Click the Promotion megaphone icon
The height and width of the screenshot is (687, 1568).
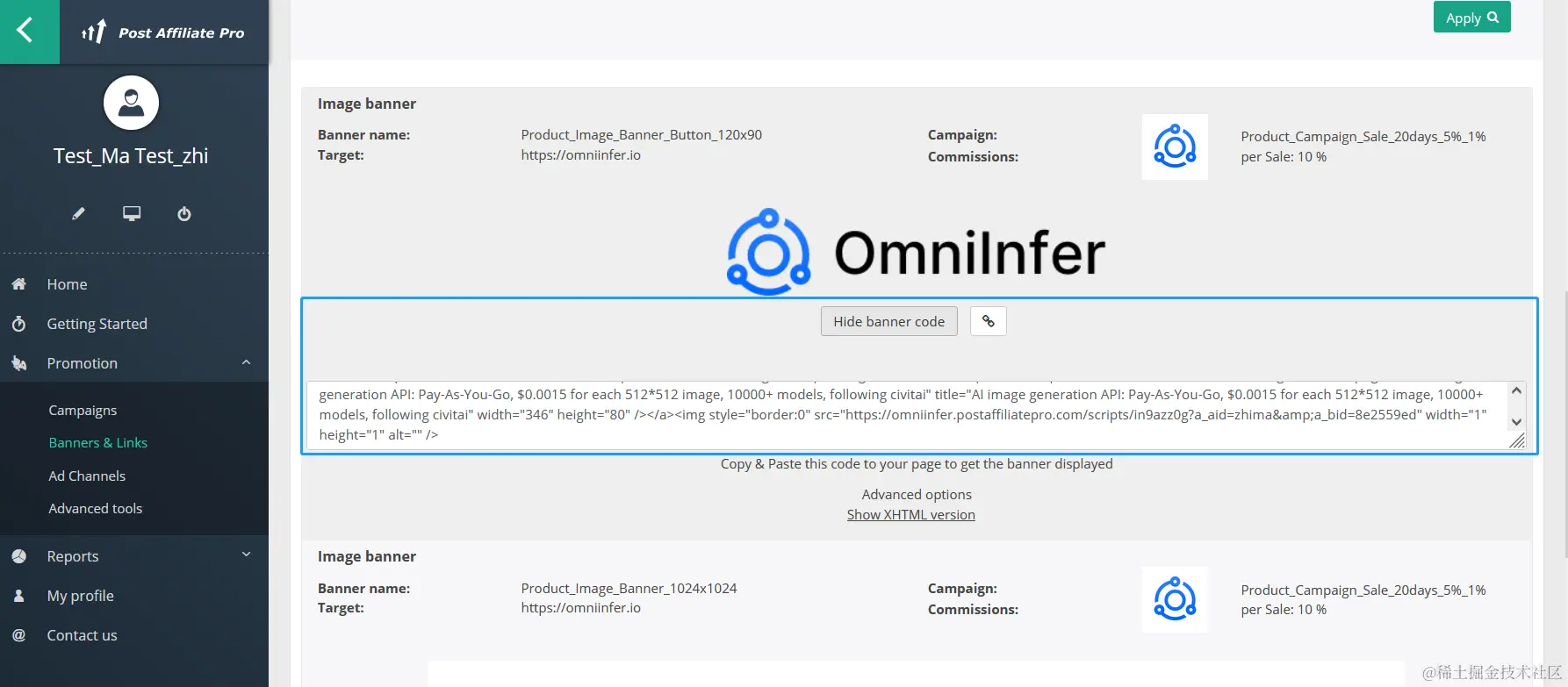pyautogui.click(x=18, y=363)
